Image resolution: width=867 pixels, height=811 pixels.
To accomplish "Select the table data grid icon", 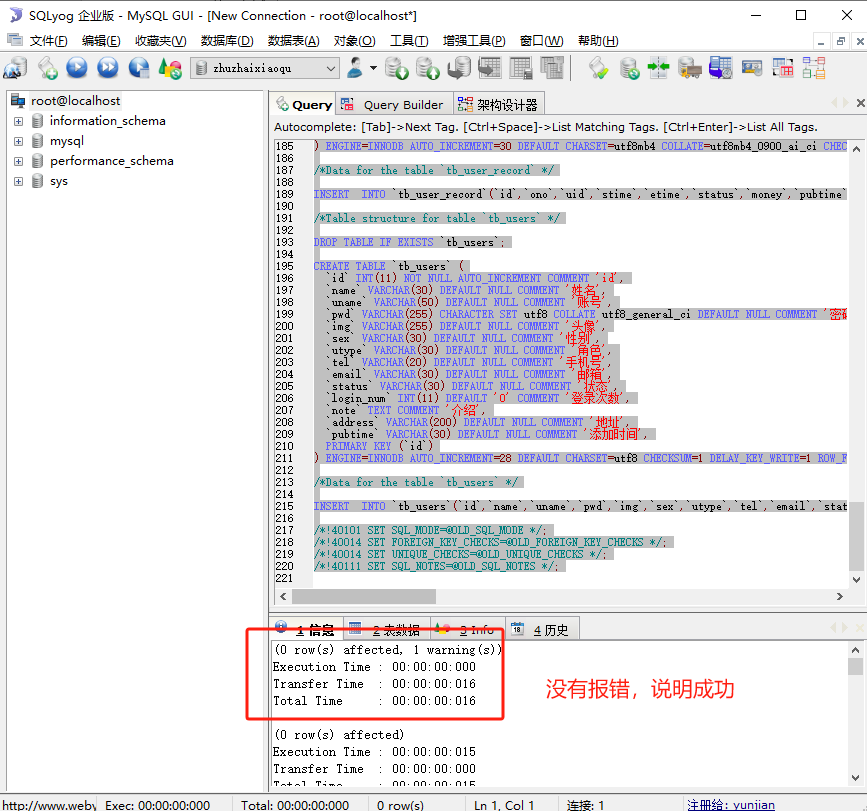I will (x=519, y=68).
